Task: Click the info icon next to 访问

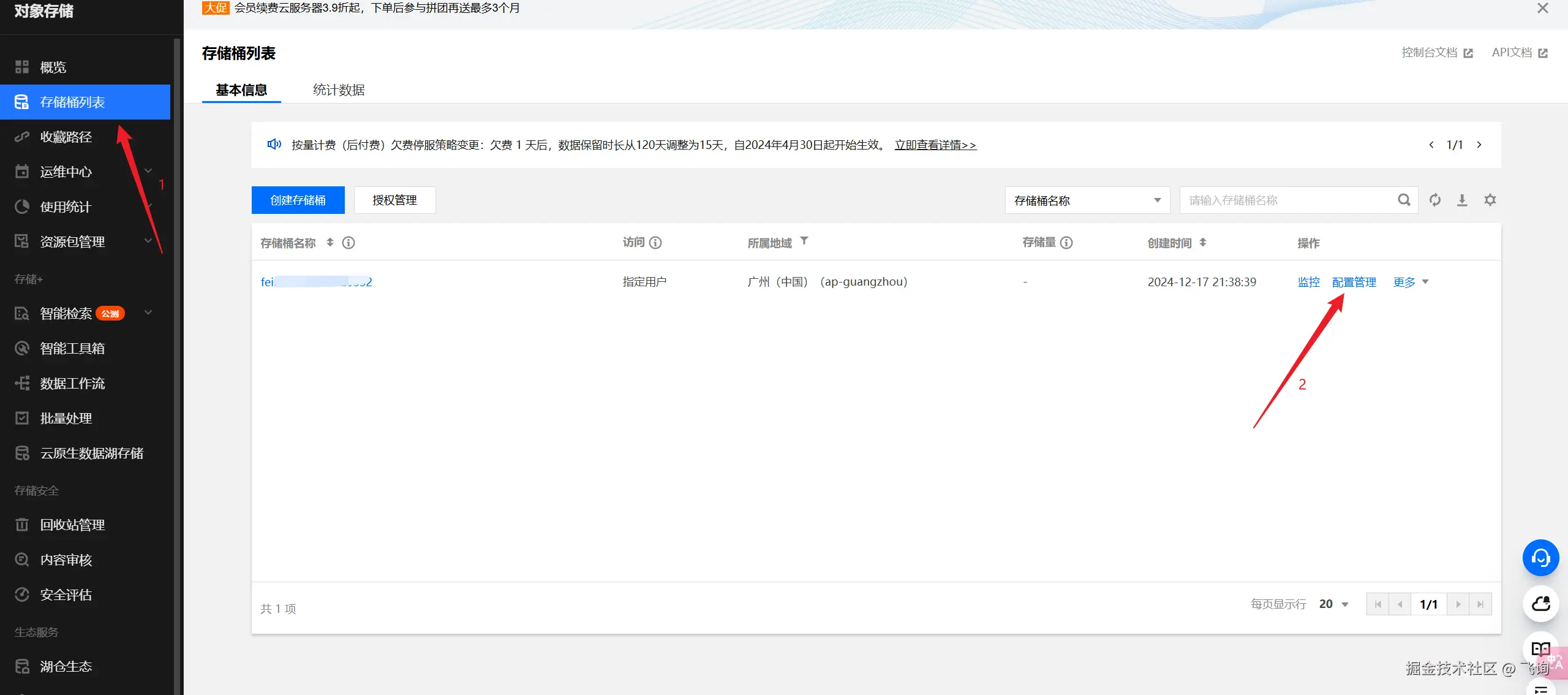Action: [x=655, y=243]
